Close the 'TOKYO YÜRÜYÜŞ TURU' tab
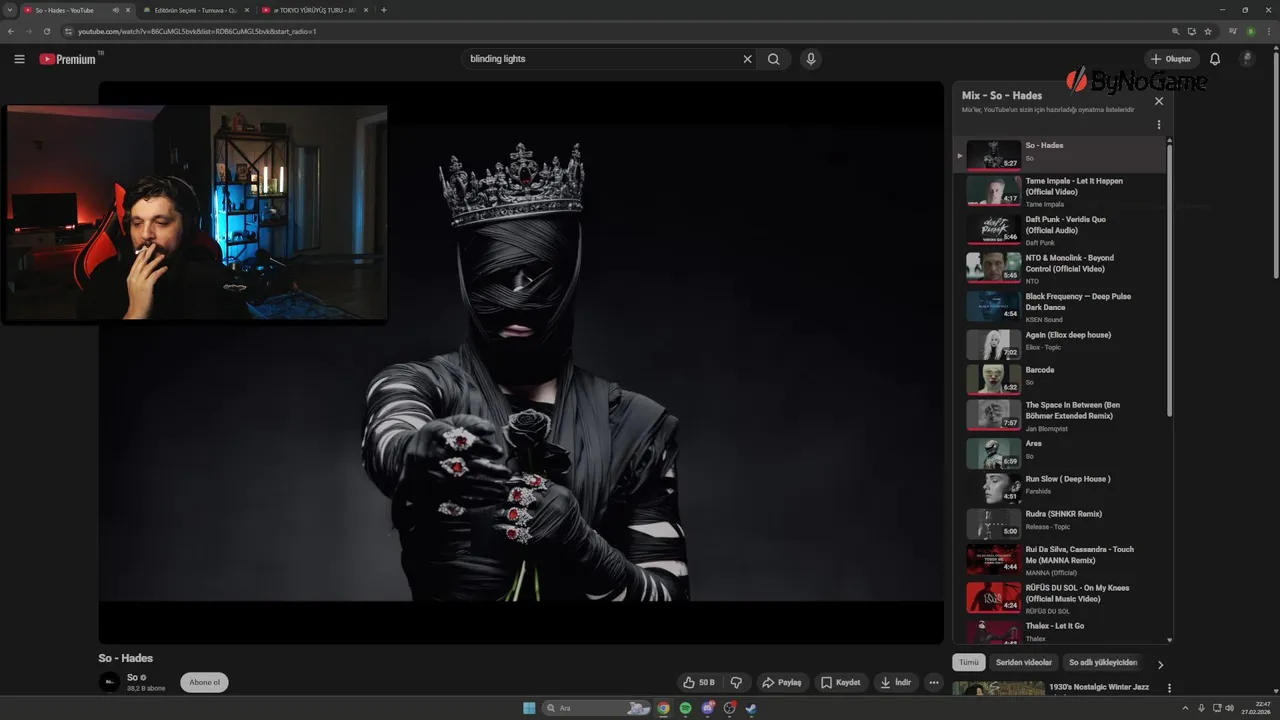 [x=365, y=10]
